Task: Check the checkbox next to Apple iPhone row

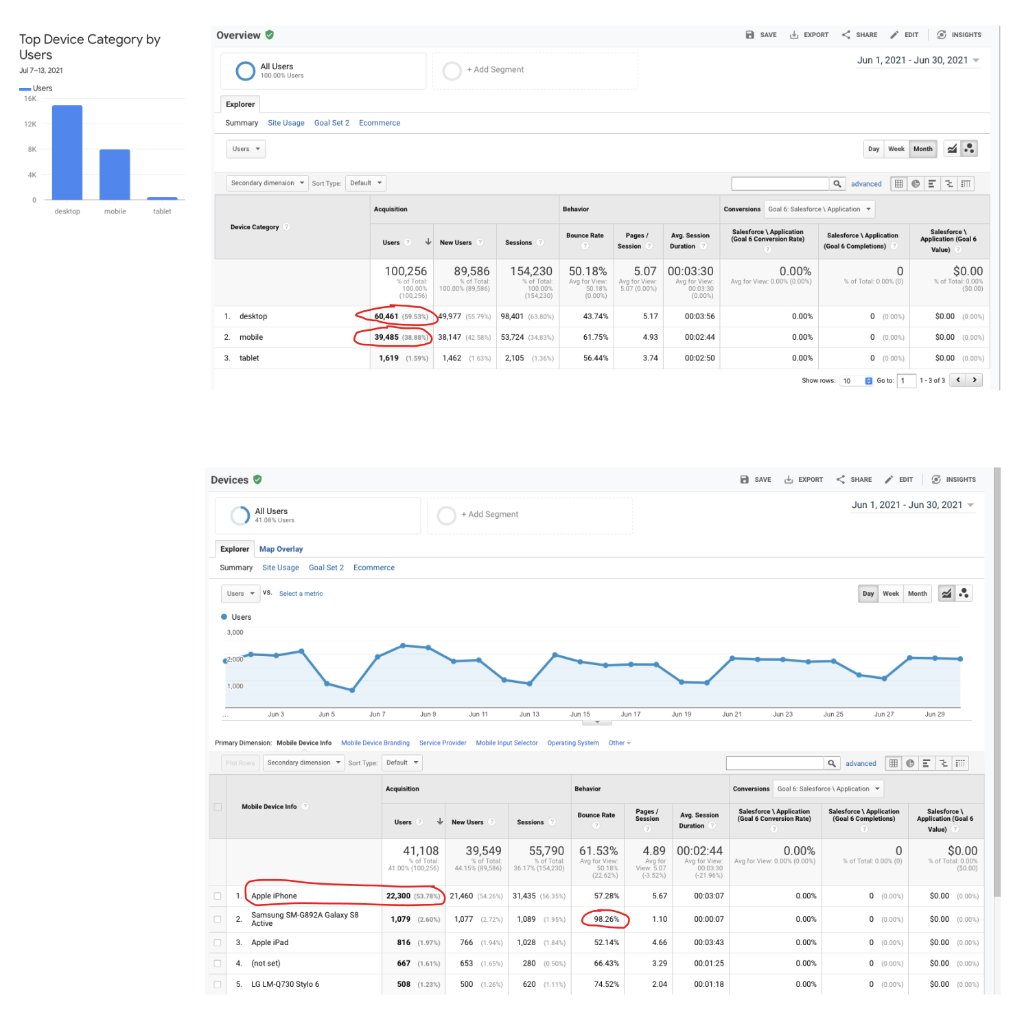Action: 217,896
